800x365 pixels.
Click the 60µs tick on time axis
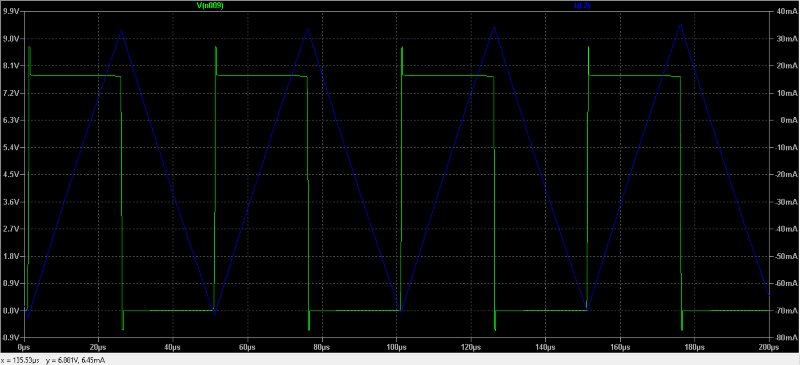pyautogui.click(x=247, y=347)
